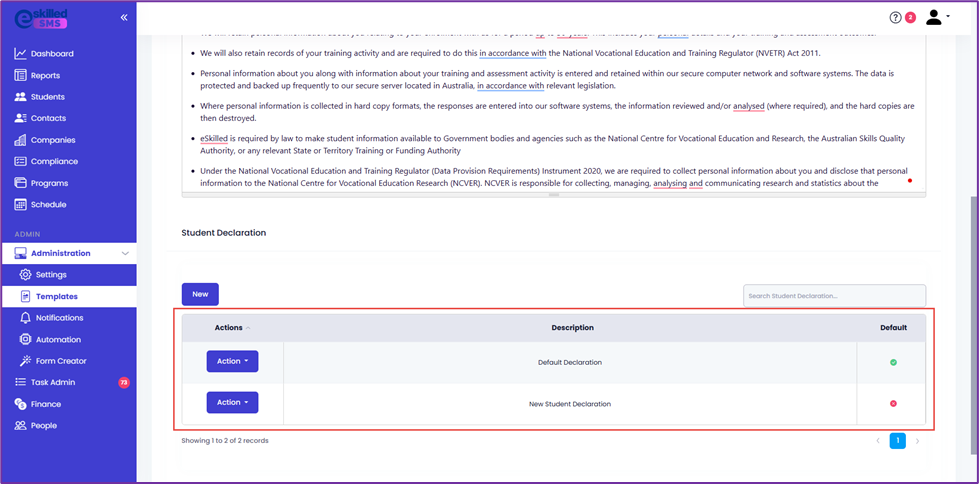Open Form Creator page
The width and height of the screenshot is (979, 484).
coord(61,361)
